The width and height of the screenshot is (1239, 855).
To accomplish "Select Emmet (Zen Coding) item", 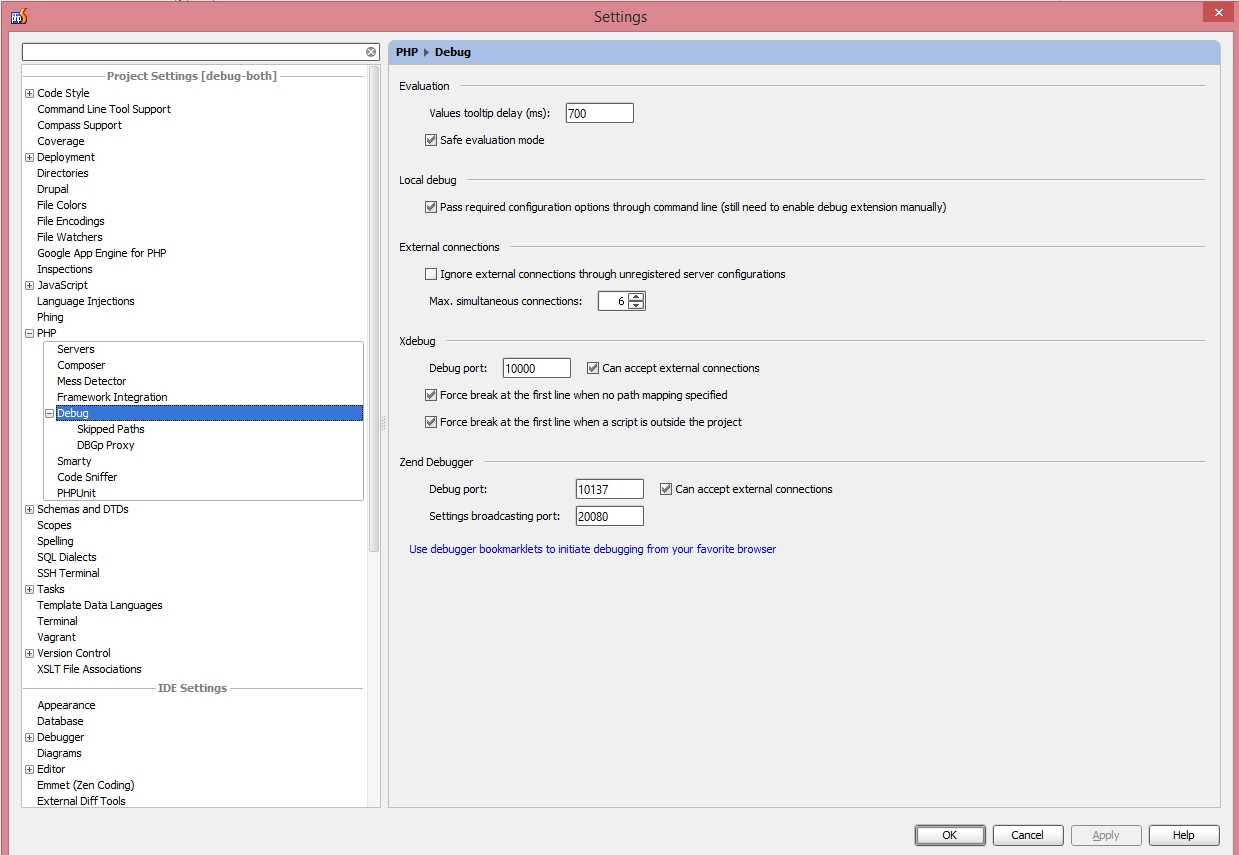I will pyautogui.click(x=86, y=785).
